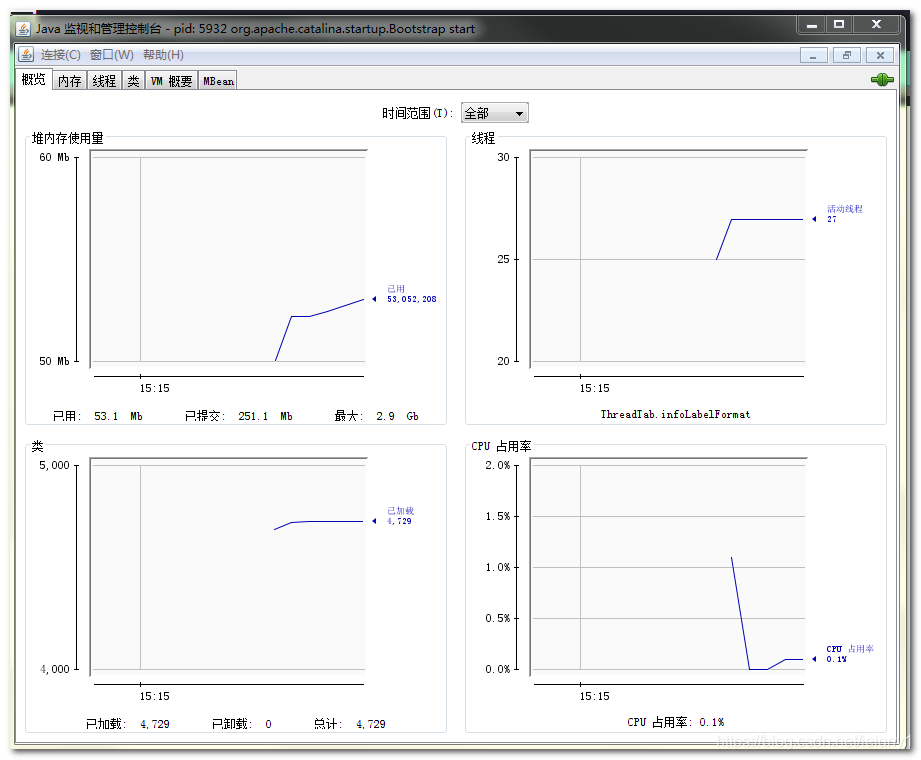Click the 堆内存使用量 chart area
Viewport: 921px width, 760px height.
[228, 259]
